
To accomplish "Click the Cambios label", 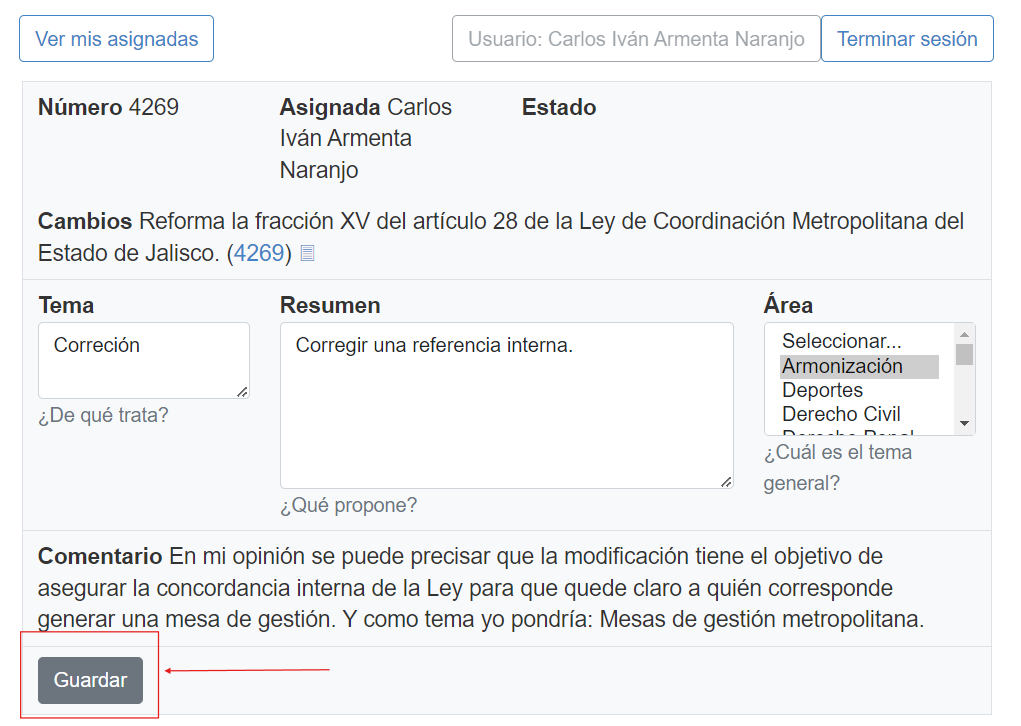I will (x=85, y=221).
